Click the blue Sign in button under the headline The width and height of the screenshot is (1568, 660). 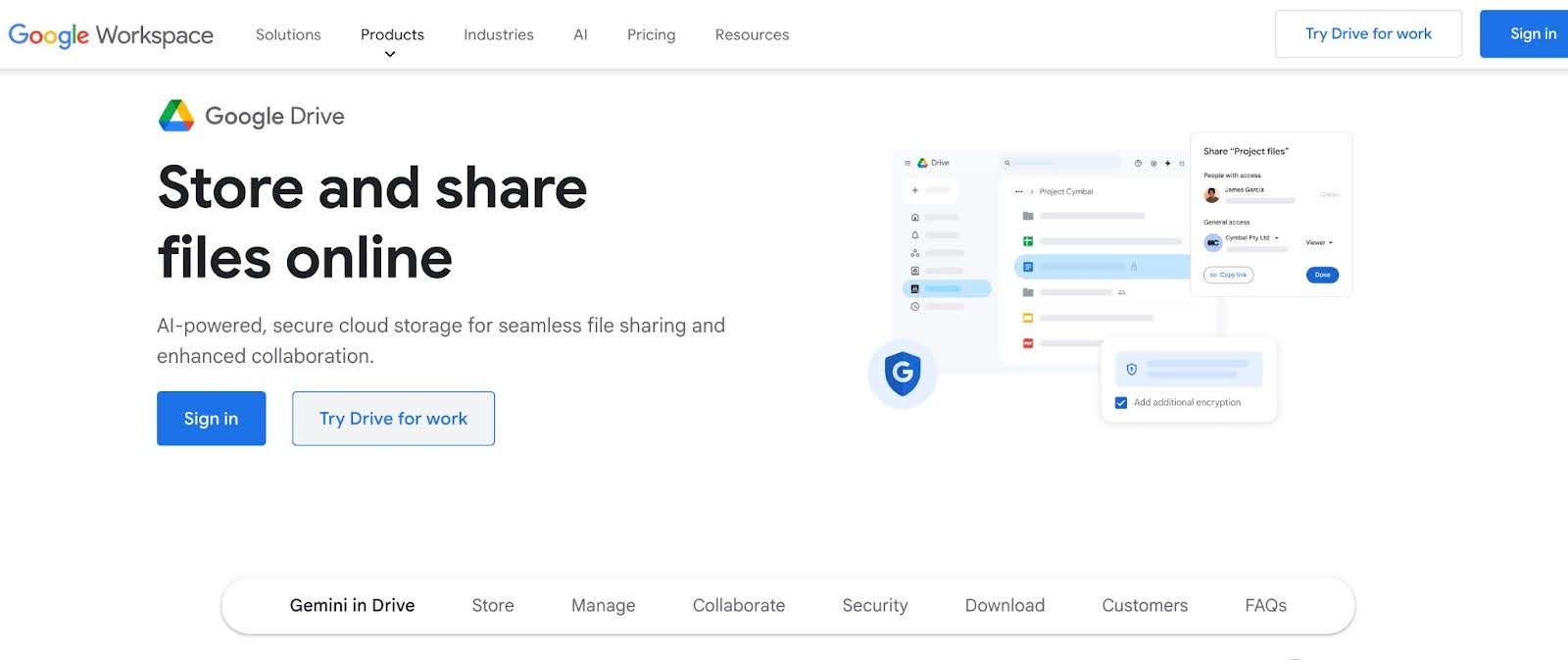pos(211,419)
